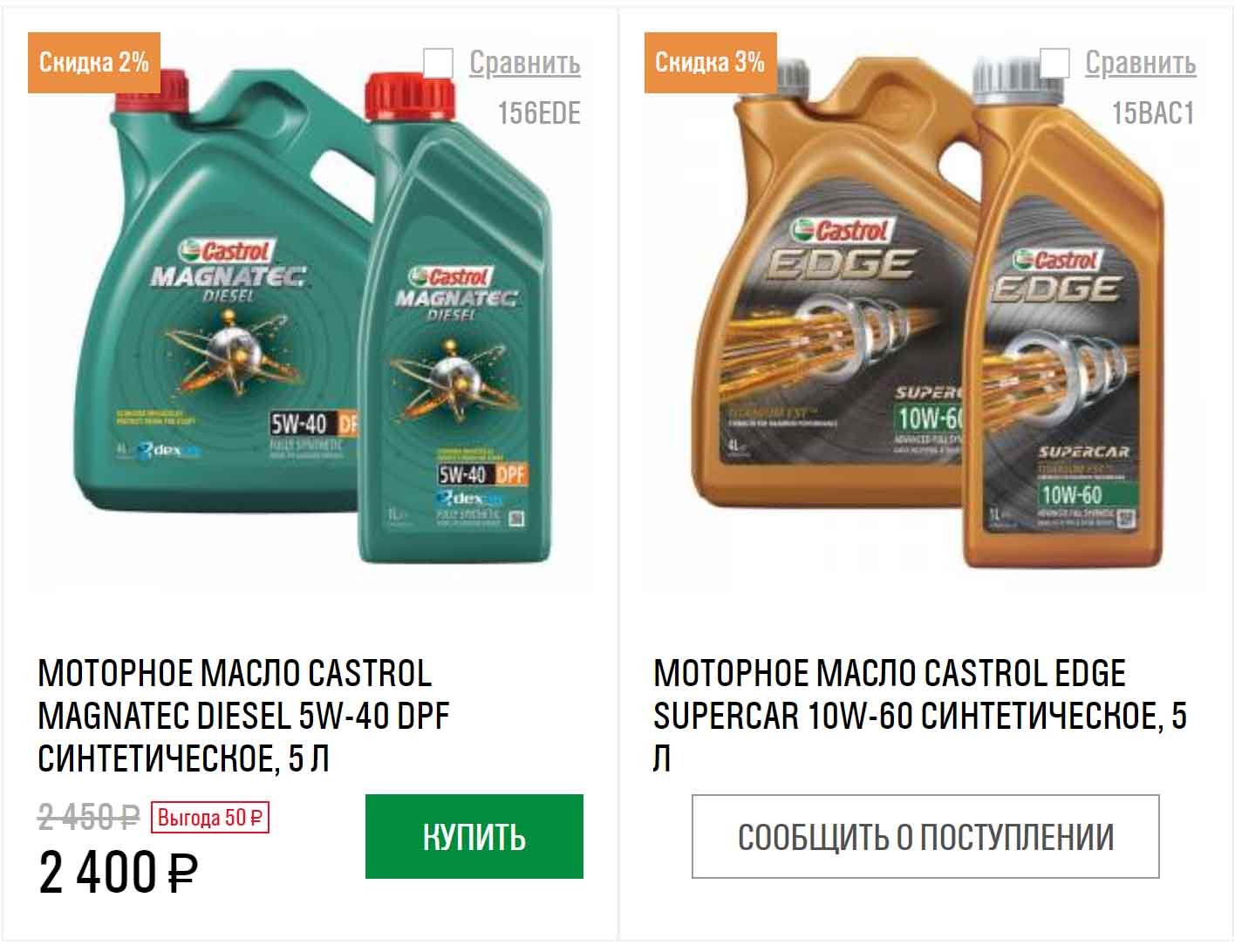
Task: Click the red Выгода 50 ₽ label
Action: coord(209,818)
